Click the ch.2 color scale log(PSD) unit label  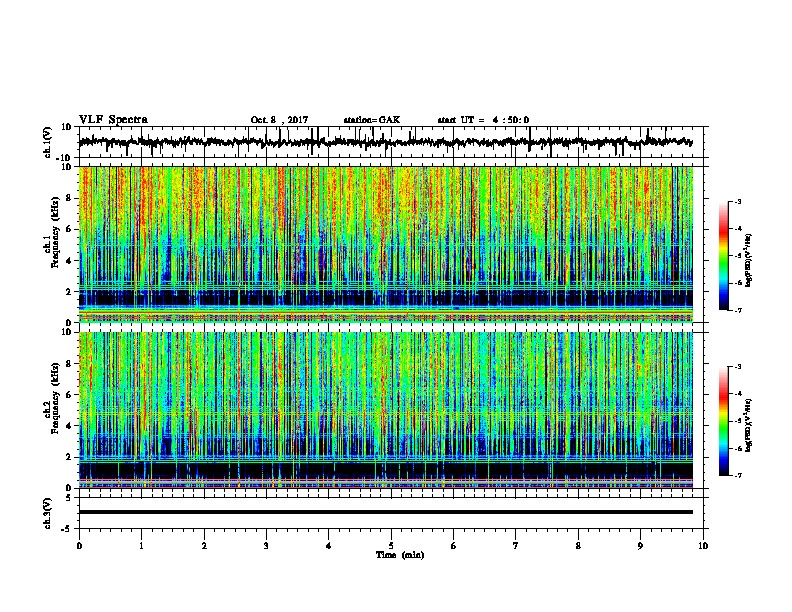749,426
